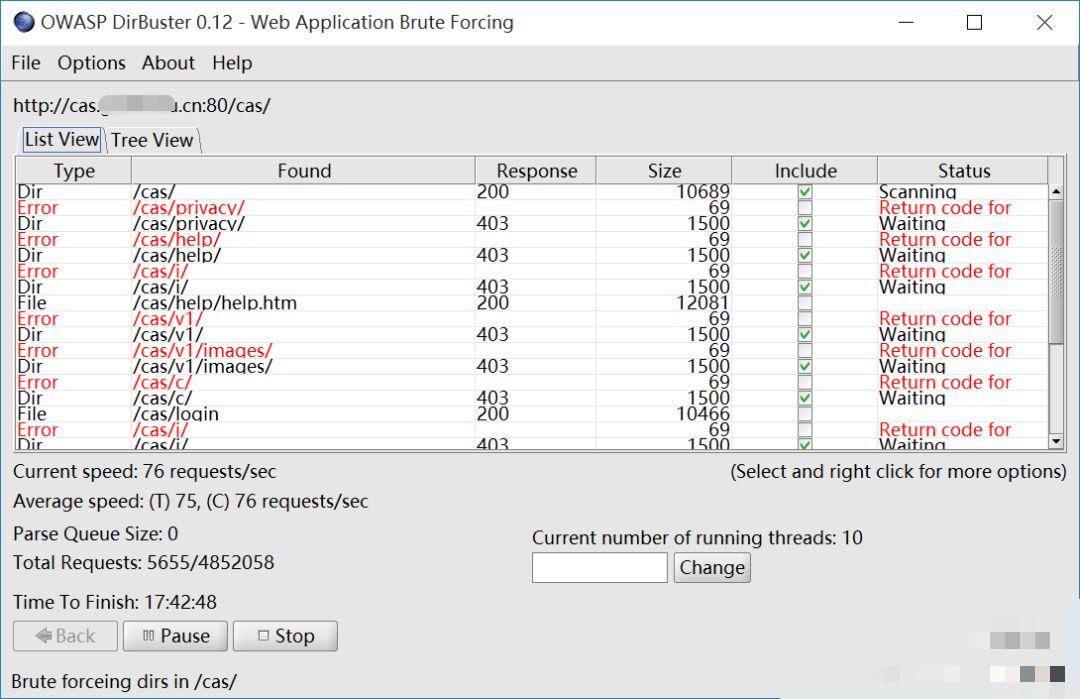Click Return code status of Error /cas/help/ row
Screen dimensions: 1080x699
[x=945, y=239]
